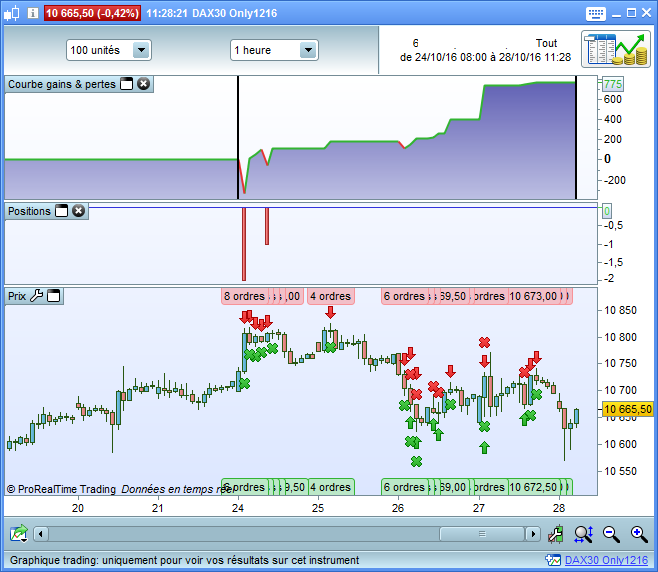
Task: Open the keyboard shortcuts icon in title bar
Action: tap(595, 13)
